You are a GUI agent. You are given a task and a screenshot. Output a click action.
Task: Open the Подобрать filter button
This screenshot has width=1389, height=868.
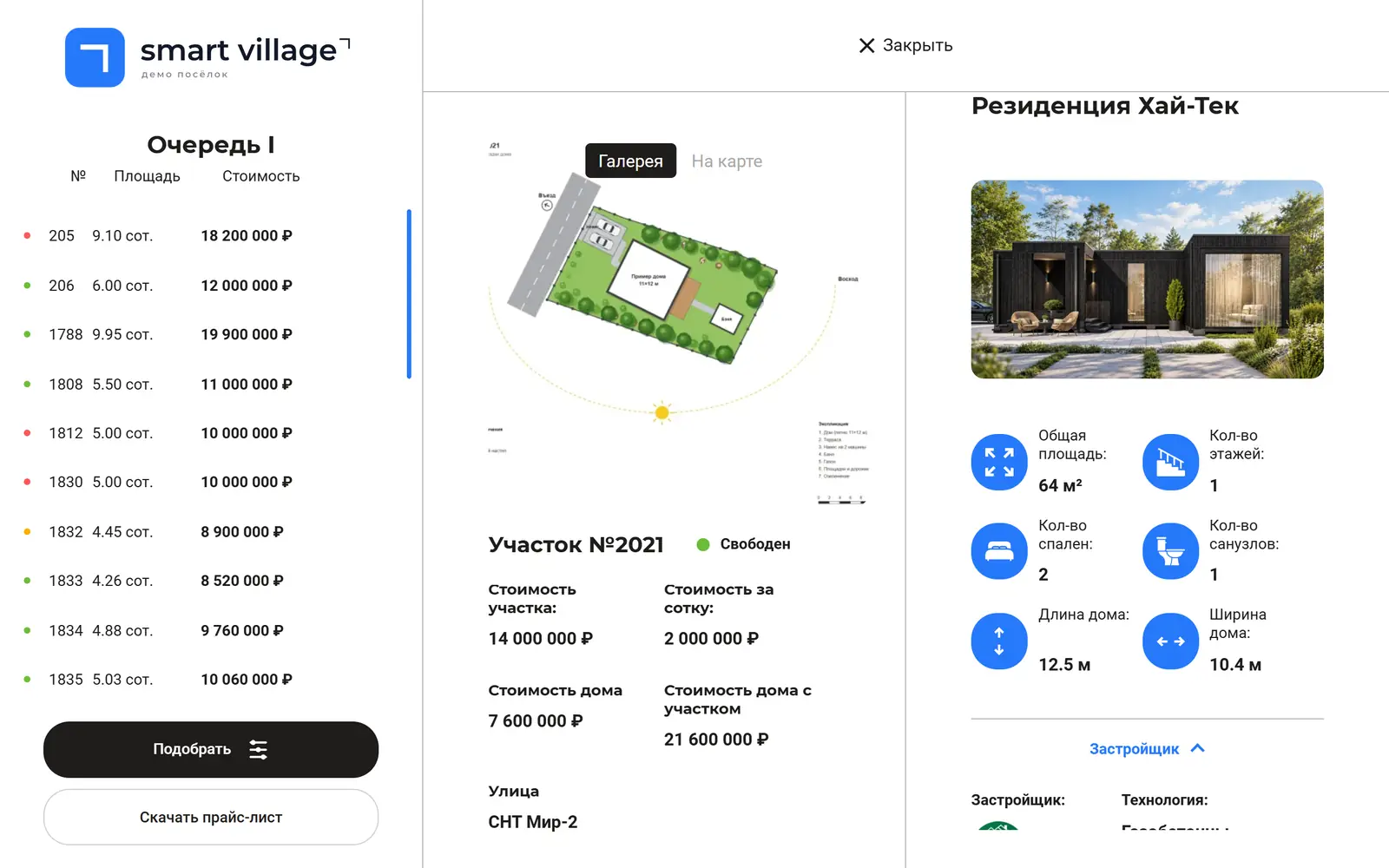211,749
